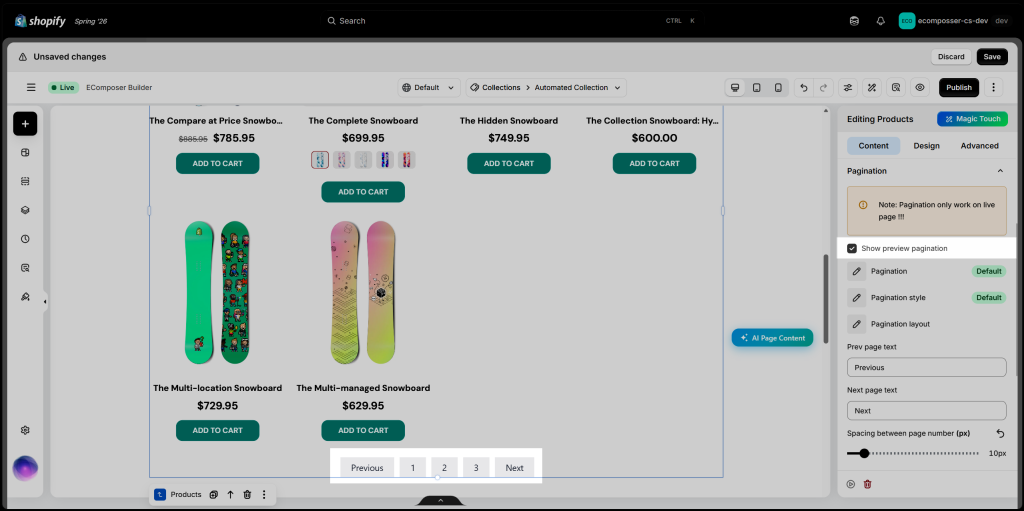The width and height of the screenshot is (1024, 511).
Task: Open the Default language dropdown
Action: click(429, 88)
